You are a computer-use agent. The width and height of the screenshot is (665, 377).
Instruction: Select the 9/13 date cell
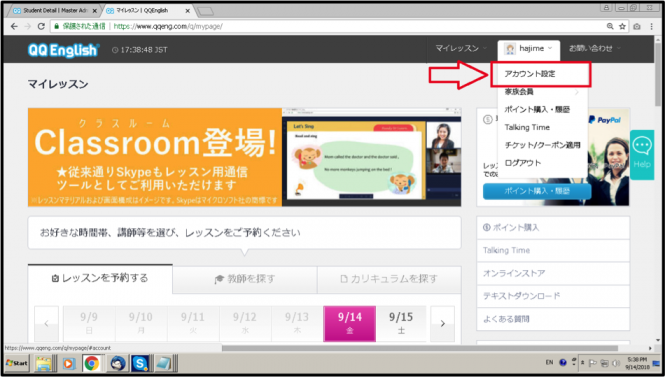(x=297, y=324)
